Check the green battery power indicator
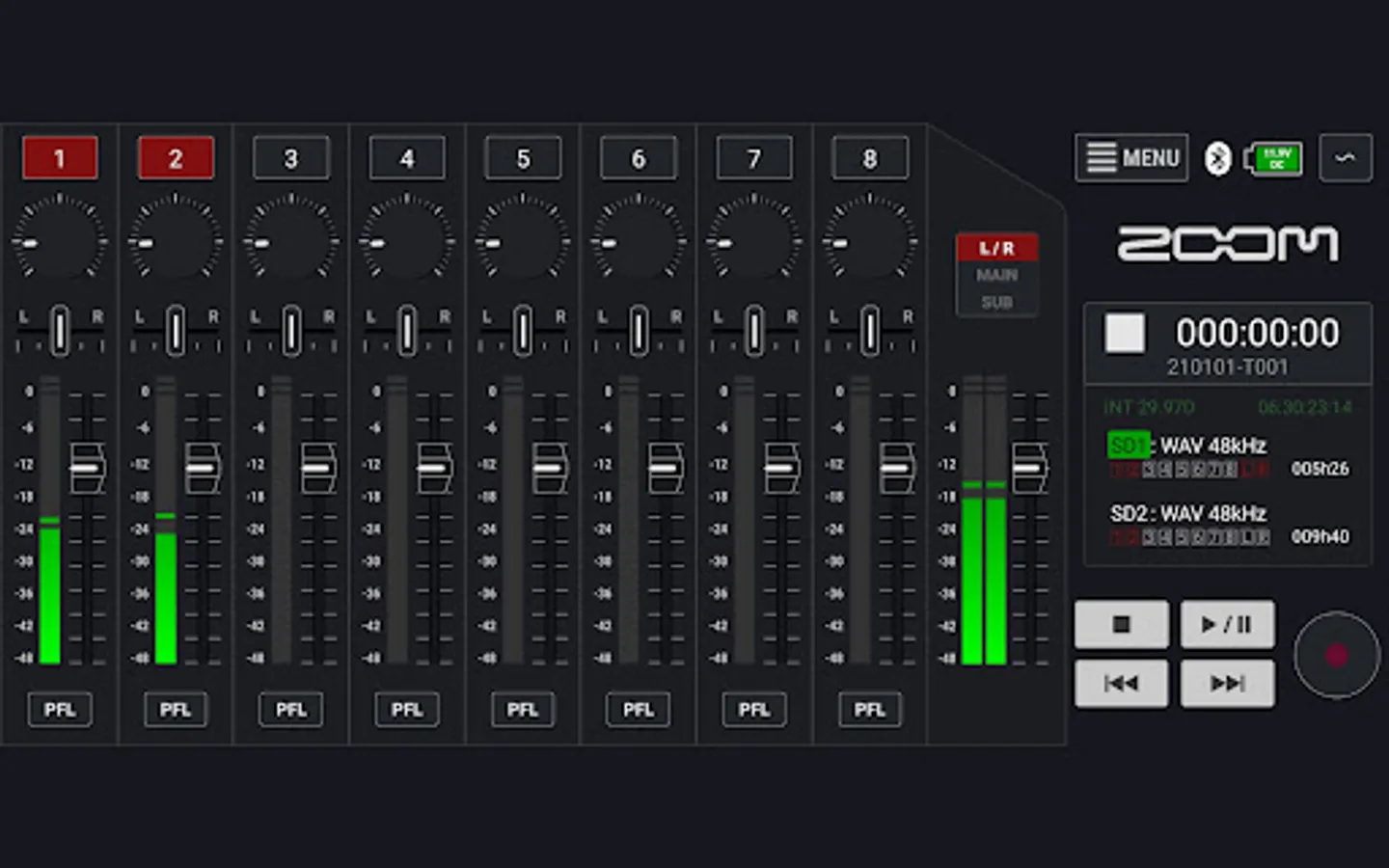The width and height of the screenshot is (1389, 868). click(1274, 158)
